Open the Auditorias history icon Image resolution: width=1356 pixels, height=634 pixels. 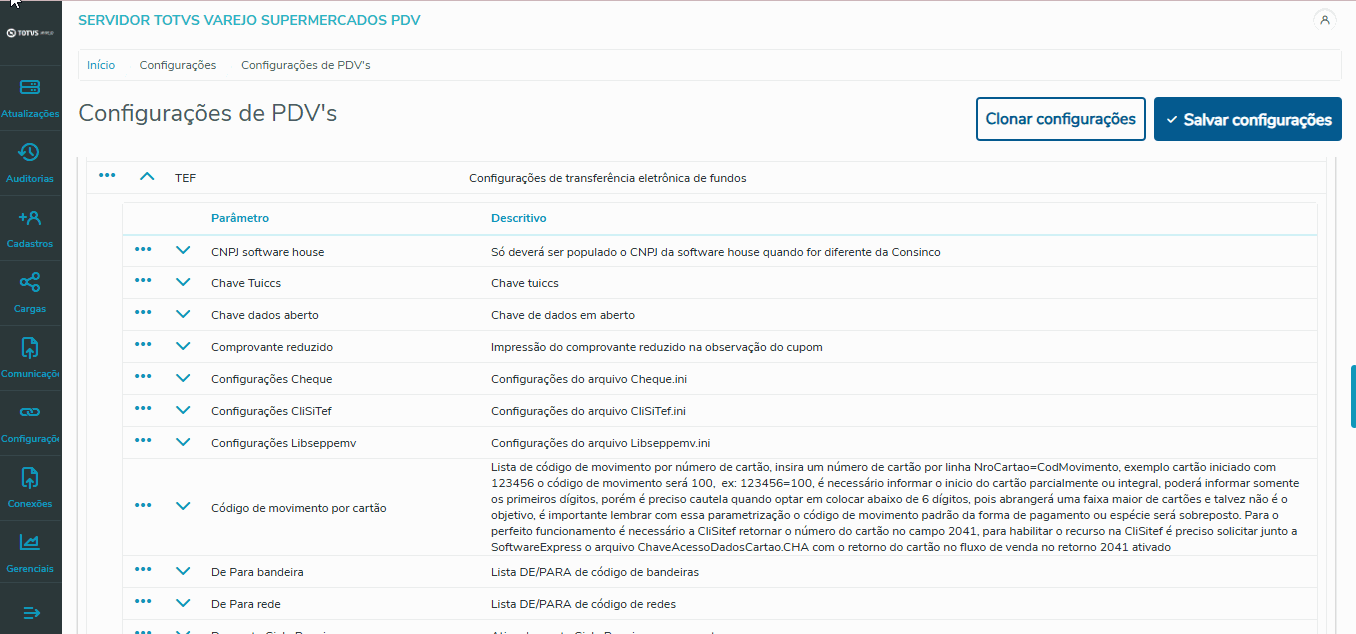[30, 152]
